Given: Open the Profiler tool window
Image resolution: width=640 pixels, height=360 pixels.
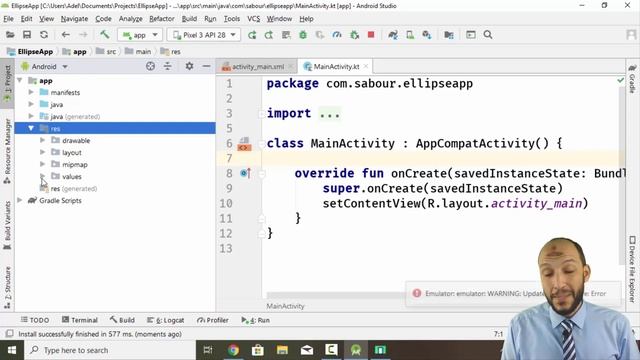Looking at the screenshot, I should coord(213,320).
